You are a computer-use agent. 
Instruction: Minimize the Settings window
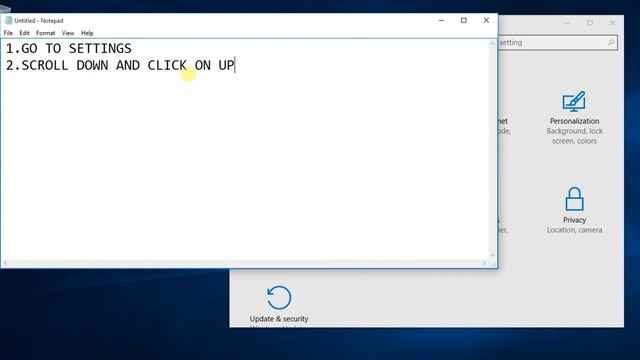567,23
